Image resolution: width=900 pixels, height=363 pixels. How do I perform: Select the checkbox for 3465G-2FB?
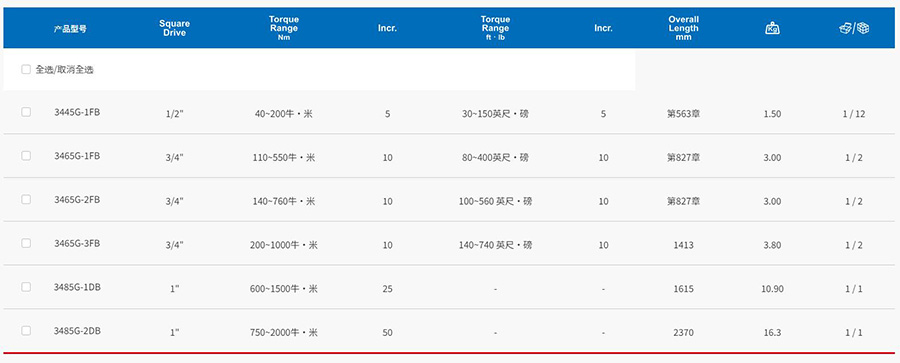point(26,199)
